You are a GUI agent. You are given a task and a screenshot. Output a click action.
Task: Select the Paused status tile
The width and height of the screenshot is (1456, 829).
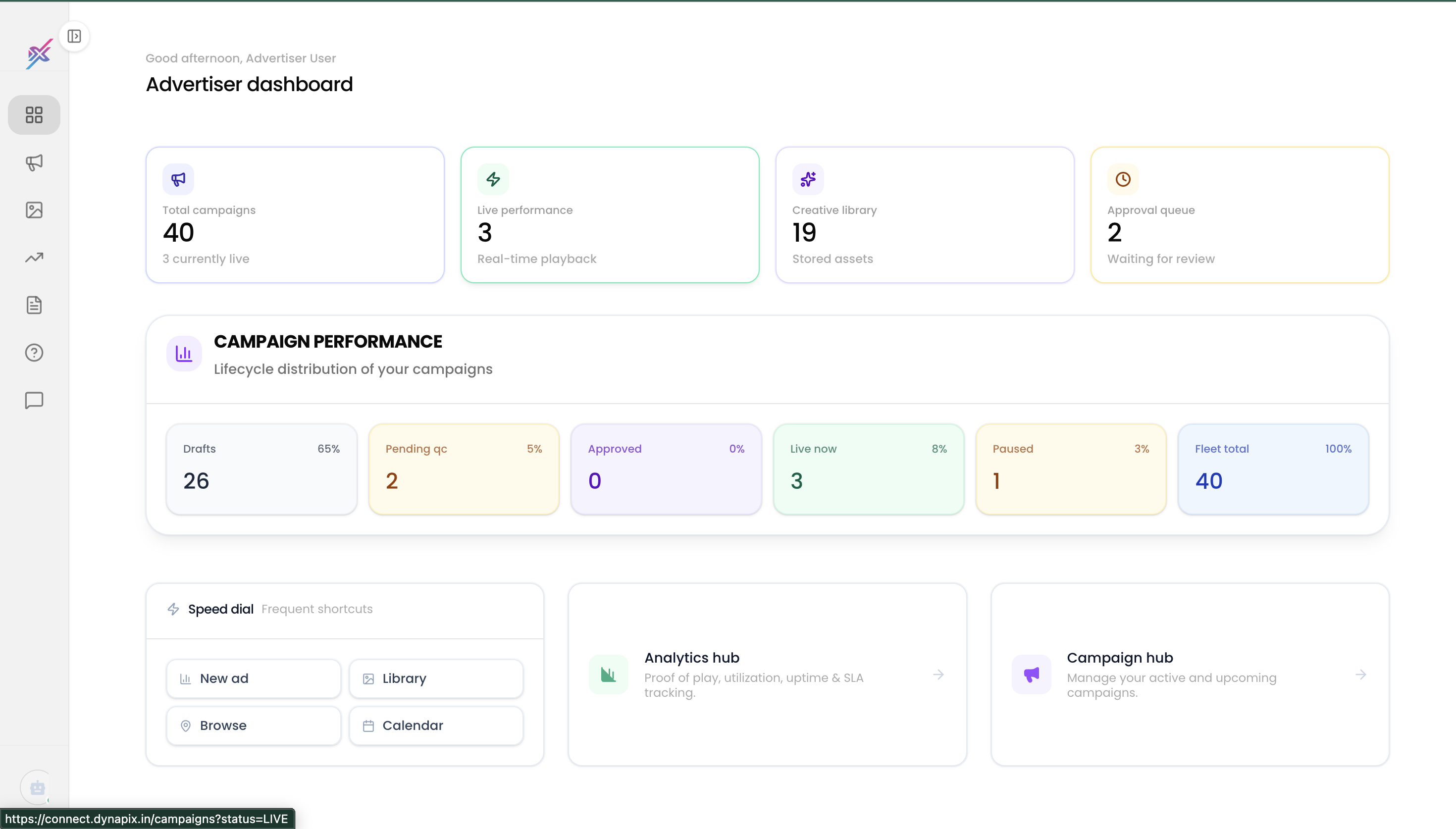[1071, 469]
